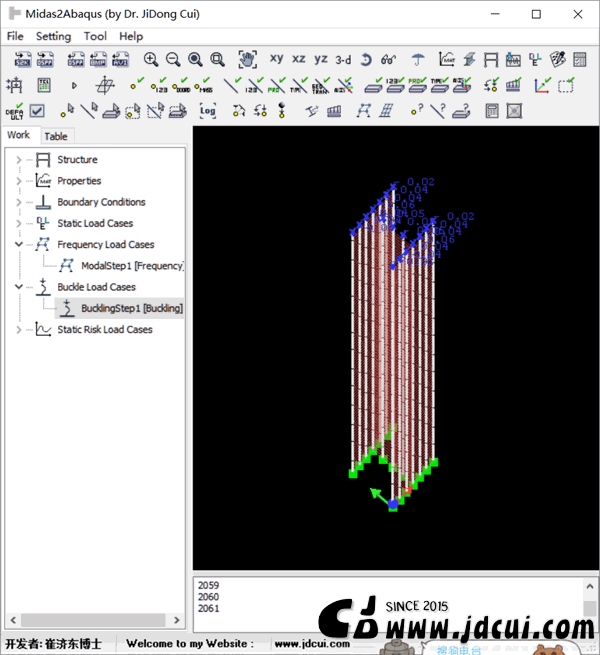This screenshot has height=655, width=600.
Task: Click the TCL script table icon
Action: (x=44, y=85)
